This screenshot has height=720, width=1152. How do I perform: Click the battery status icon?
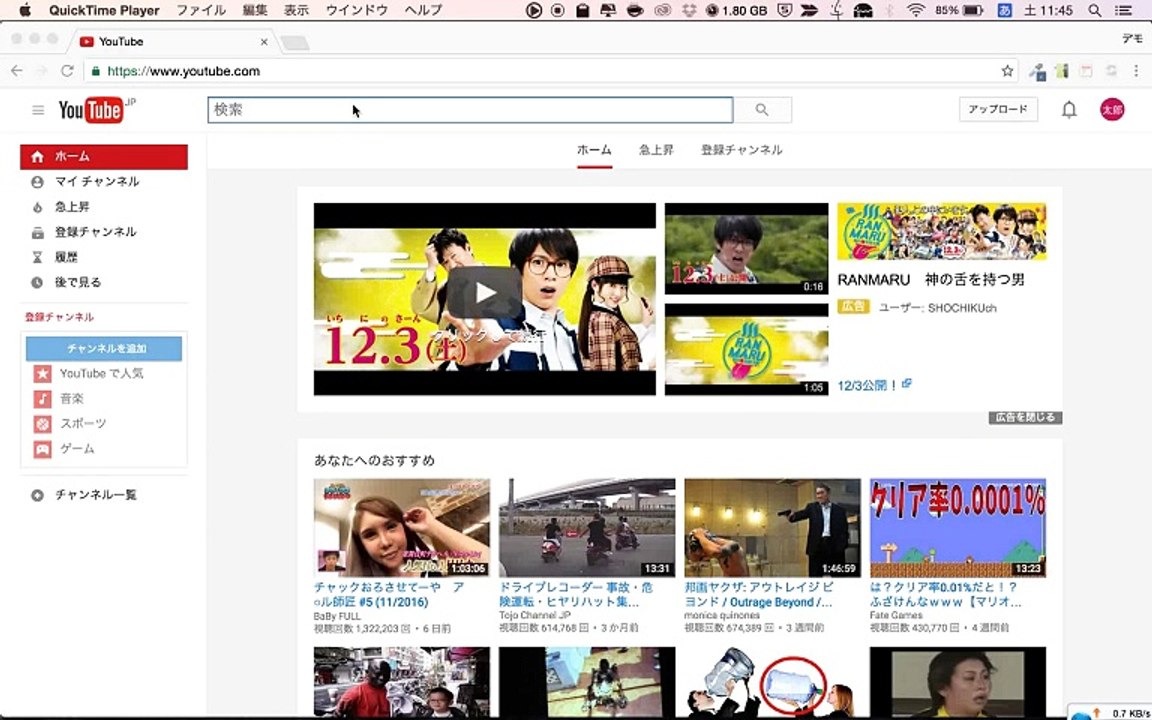pyautogui.click(x=973, y=10)
